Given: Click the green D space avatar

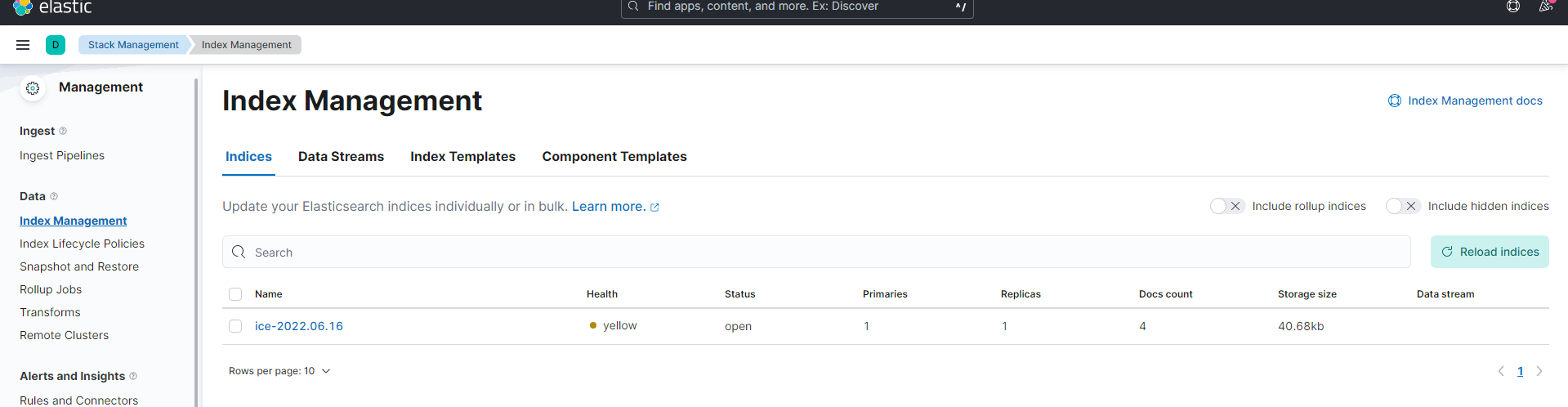Looking at the screenshot, I should (56, 45).
